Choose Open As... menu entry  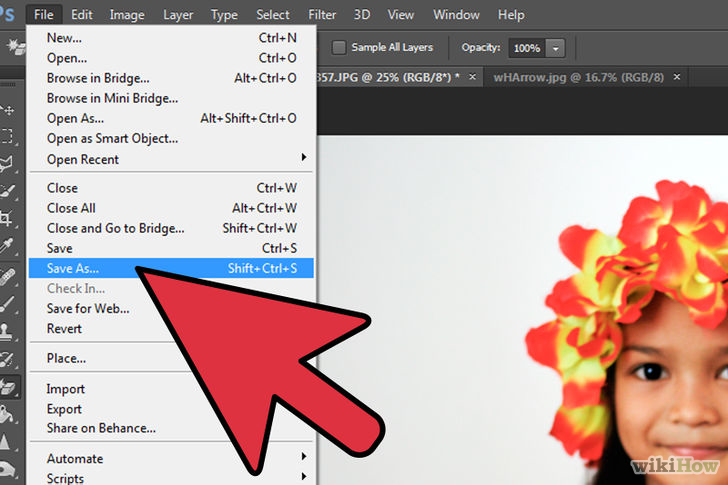pos(171,118)
